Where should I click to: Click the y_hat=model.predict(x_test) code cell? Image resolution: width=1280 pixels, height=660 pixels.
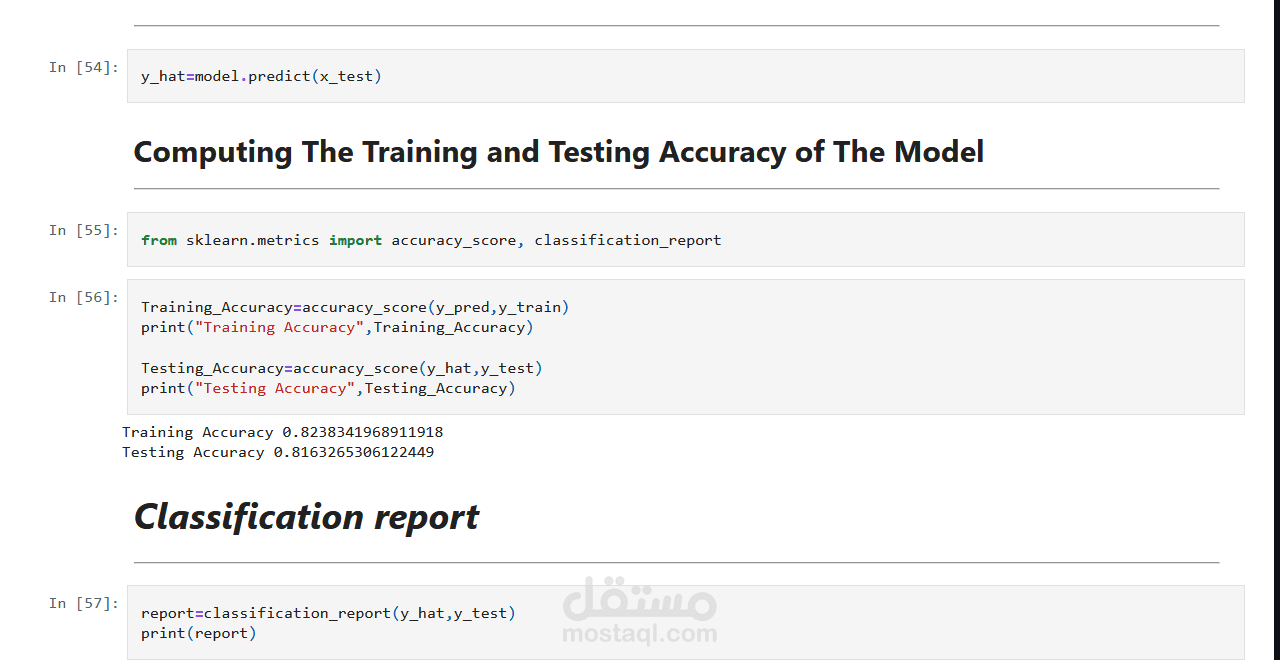click(x=685, y=76)
